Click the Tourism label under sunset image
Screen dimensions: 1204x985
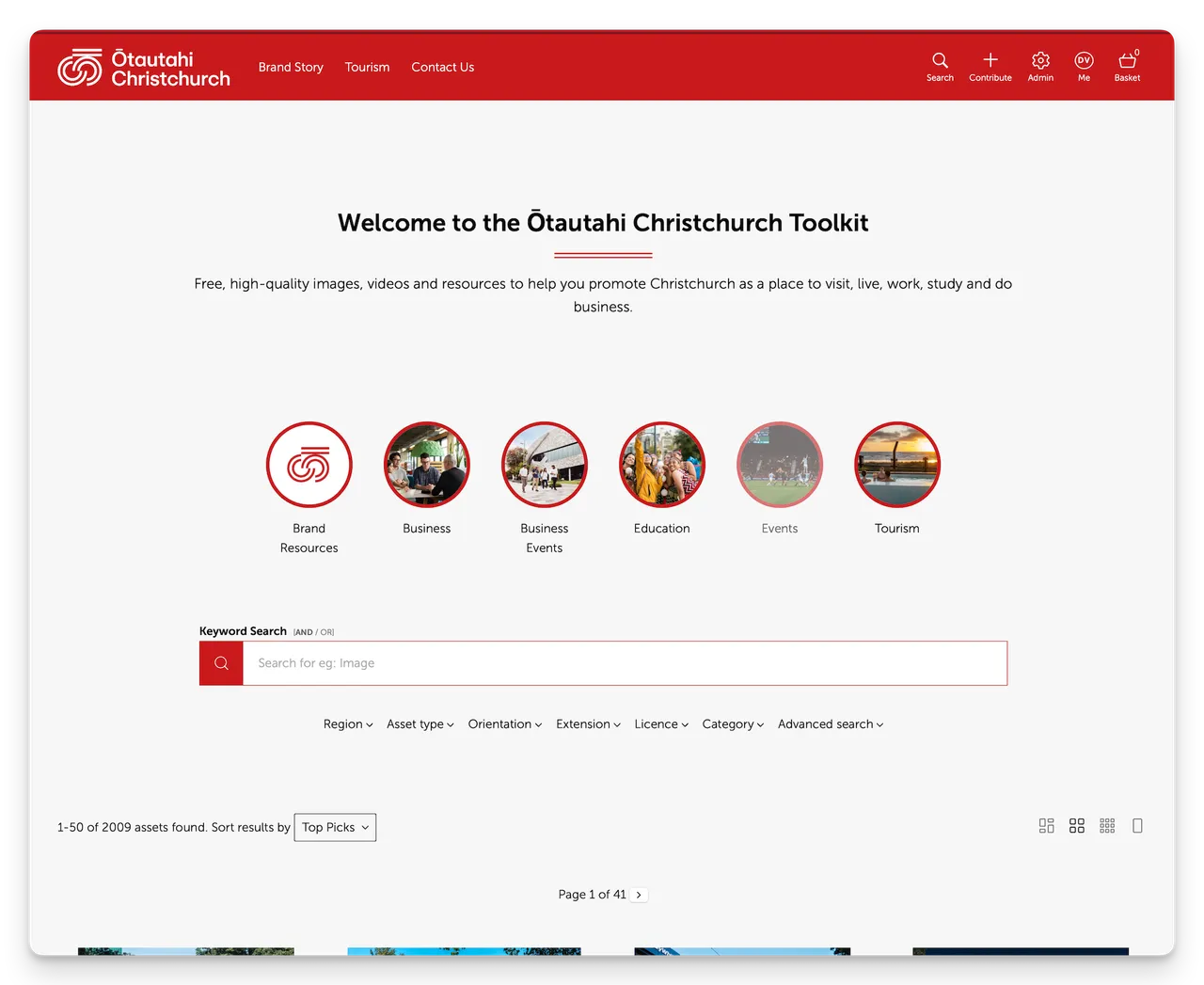(897, 529)
